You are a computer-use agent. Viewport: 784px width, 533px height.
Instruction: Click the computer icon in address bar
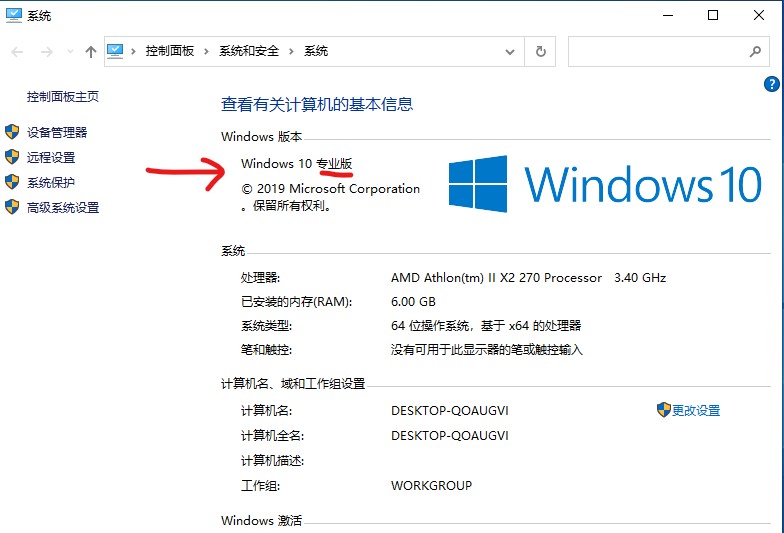[115, 51]
